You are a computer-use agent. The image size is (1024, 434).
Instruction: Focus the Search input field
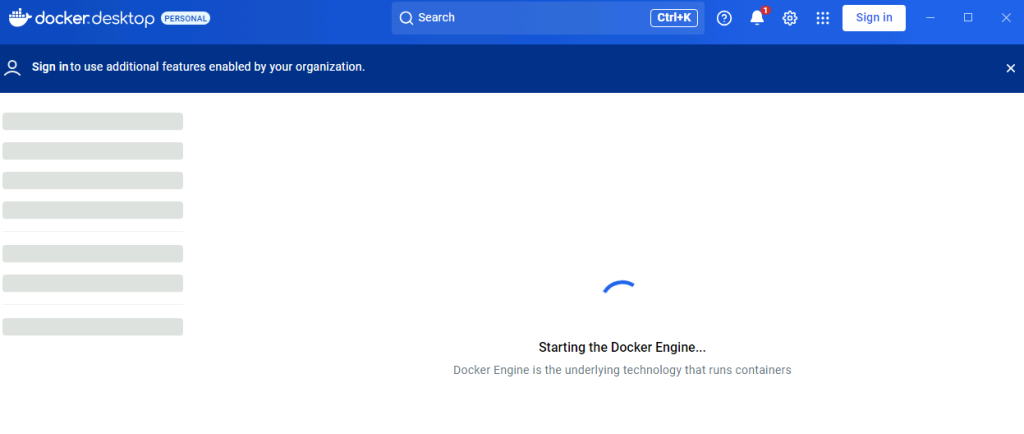(547, 18)
